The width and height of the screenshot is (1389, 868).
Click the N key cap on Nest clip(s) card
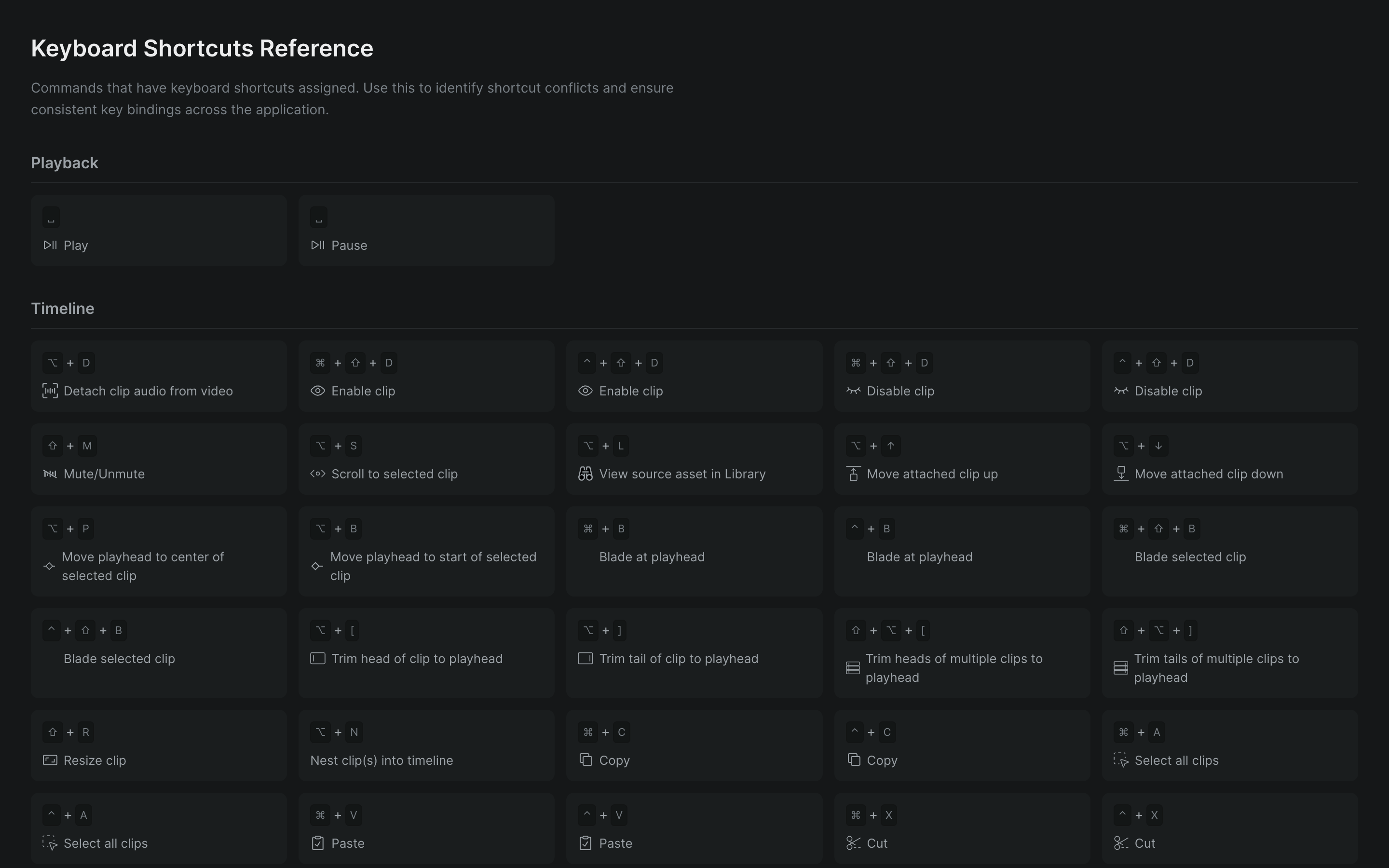354,732
